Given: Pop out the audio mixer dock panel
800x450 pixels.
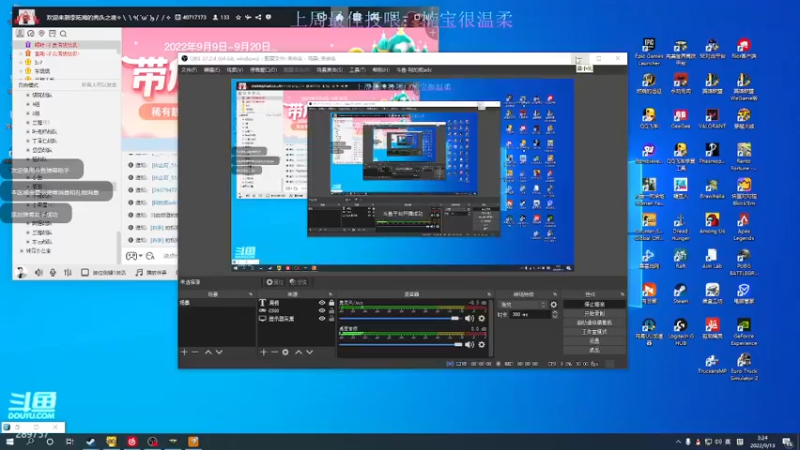Looking at the screenshot, I should tap(489, 294).
